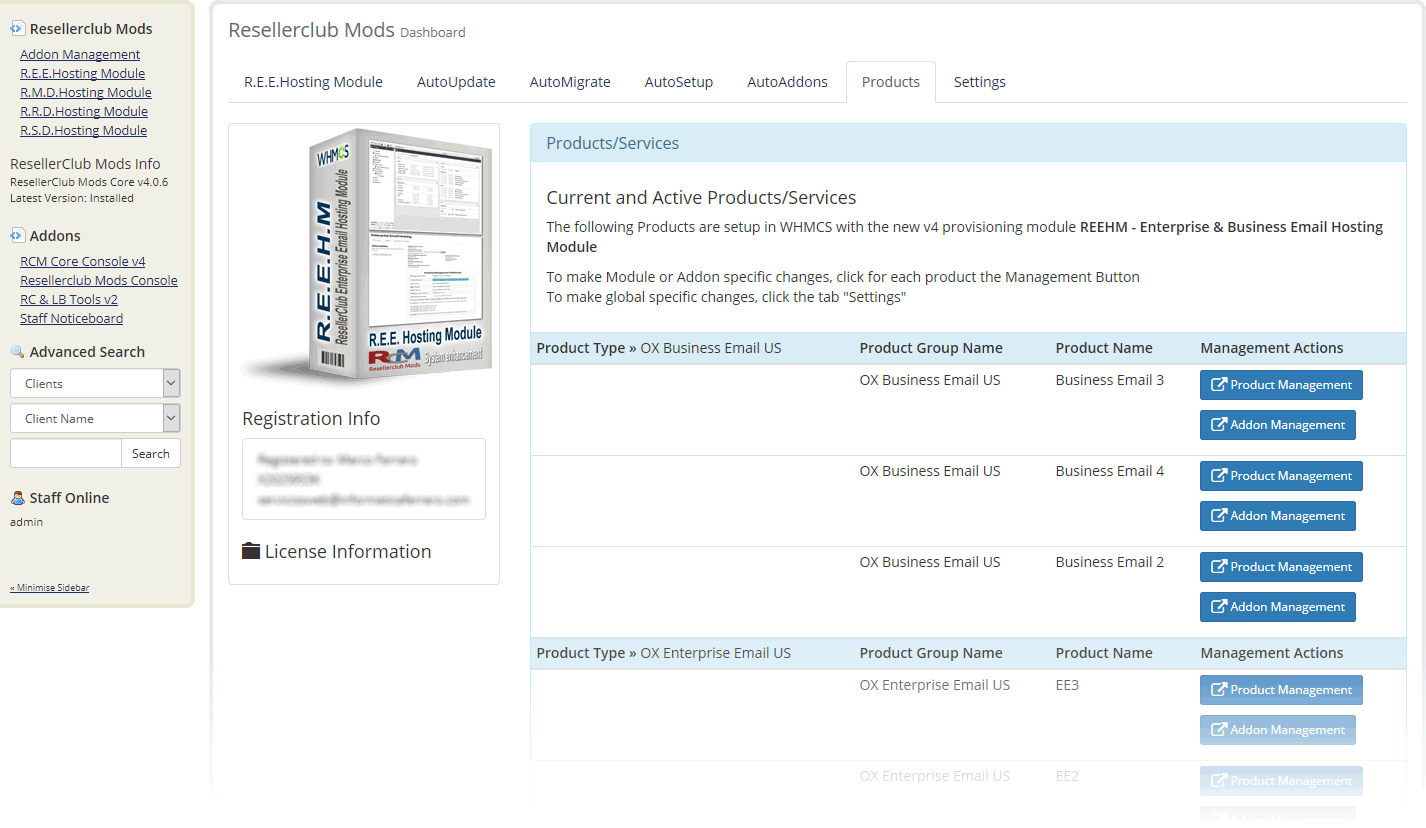Viewport: 1426px width, 828px height.
Task: Switch to the R.E.E.Hosting Module tab
Action: pyautogui.click(x=313, y=82)
